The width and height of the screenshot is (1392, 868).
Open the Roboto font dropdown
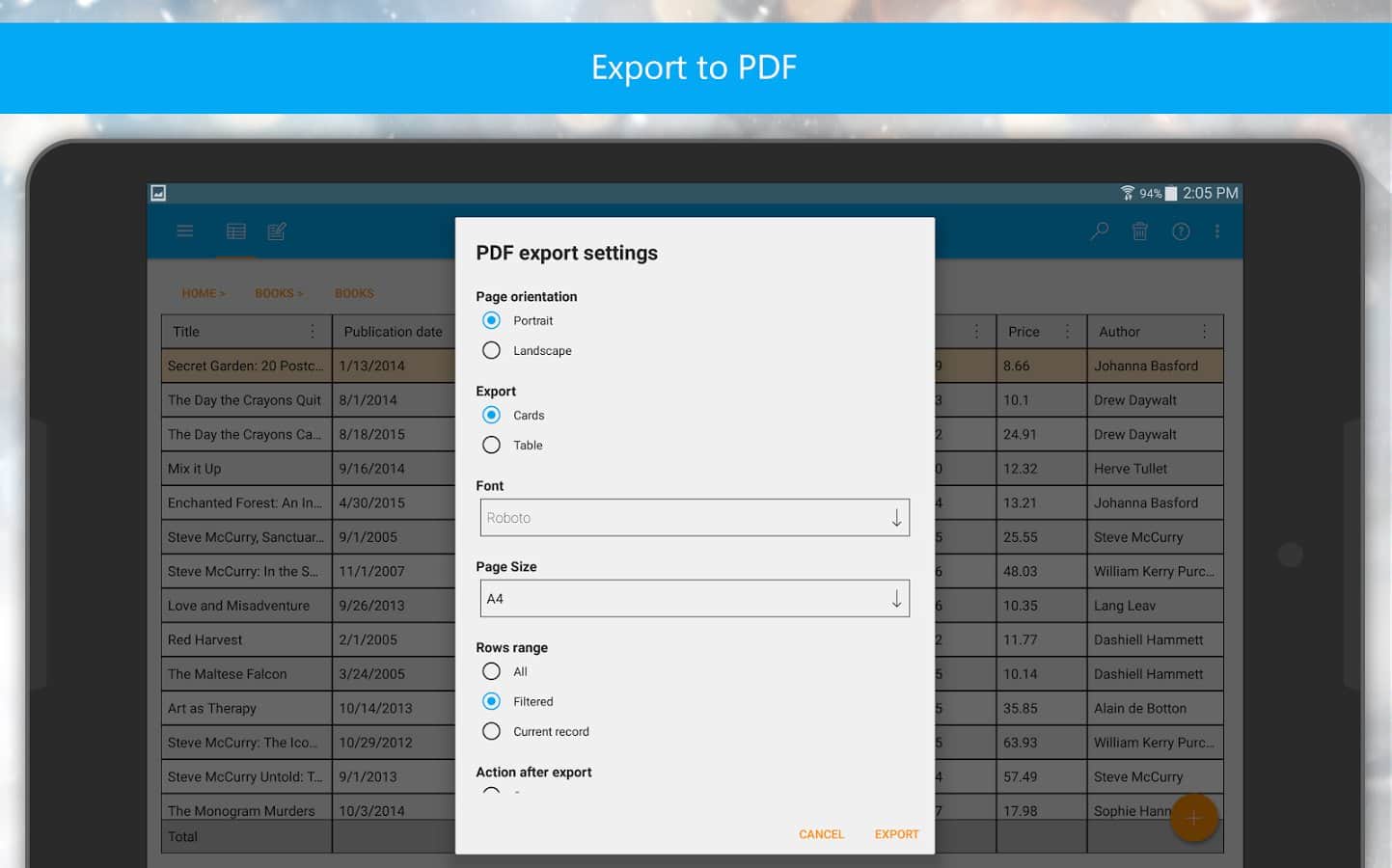pyautogui.click(x=695, y=518)
